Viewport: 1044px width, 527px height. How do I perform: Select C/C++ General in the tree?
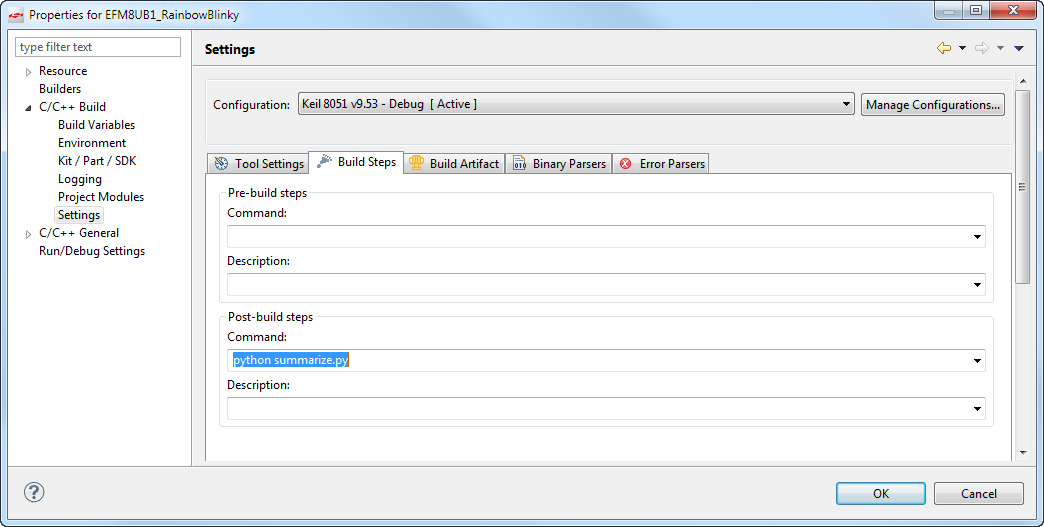tap(79, 233)
